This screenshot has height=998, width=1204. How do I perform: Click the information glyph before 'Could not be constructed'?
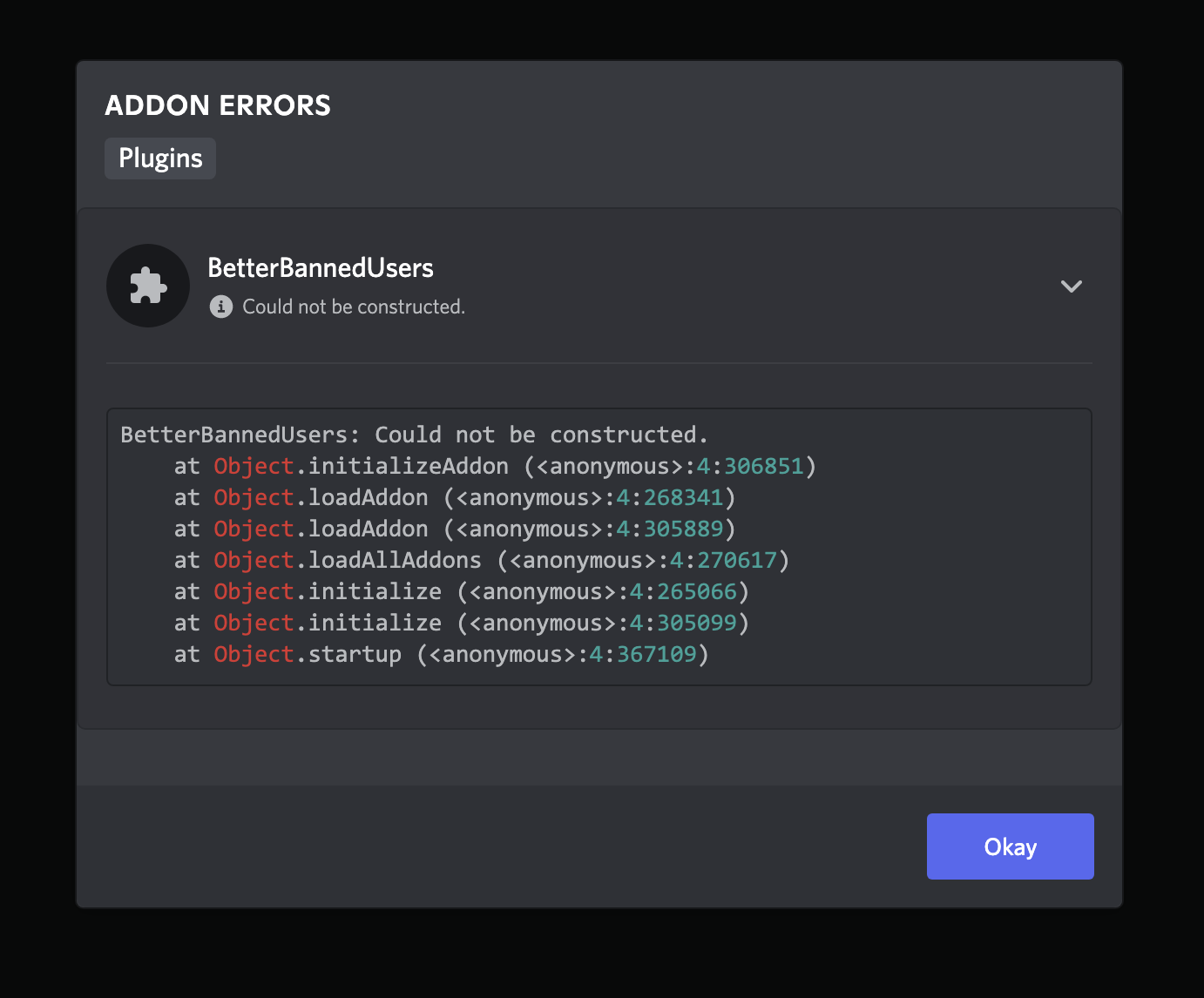coord(220,306)
